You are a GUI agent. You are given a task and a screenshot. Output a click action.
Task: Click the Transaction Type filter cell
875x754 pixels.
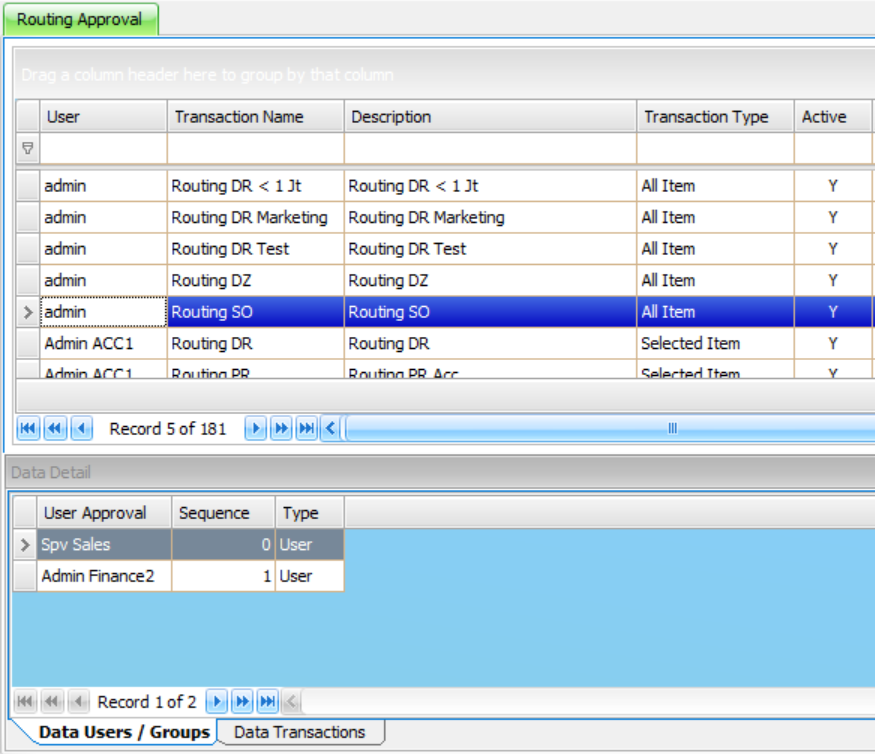coord(715,148)
